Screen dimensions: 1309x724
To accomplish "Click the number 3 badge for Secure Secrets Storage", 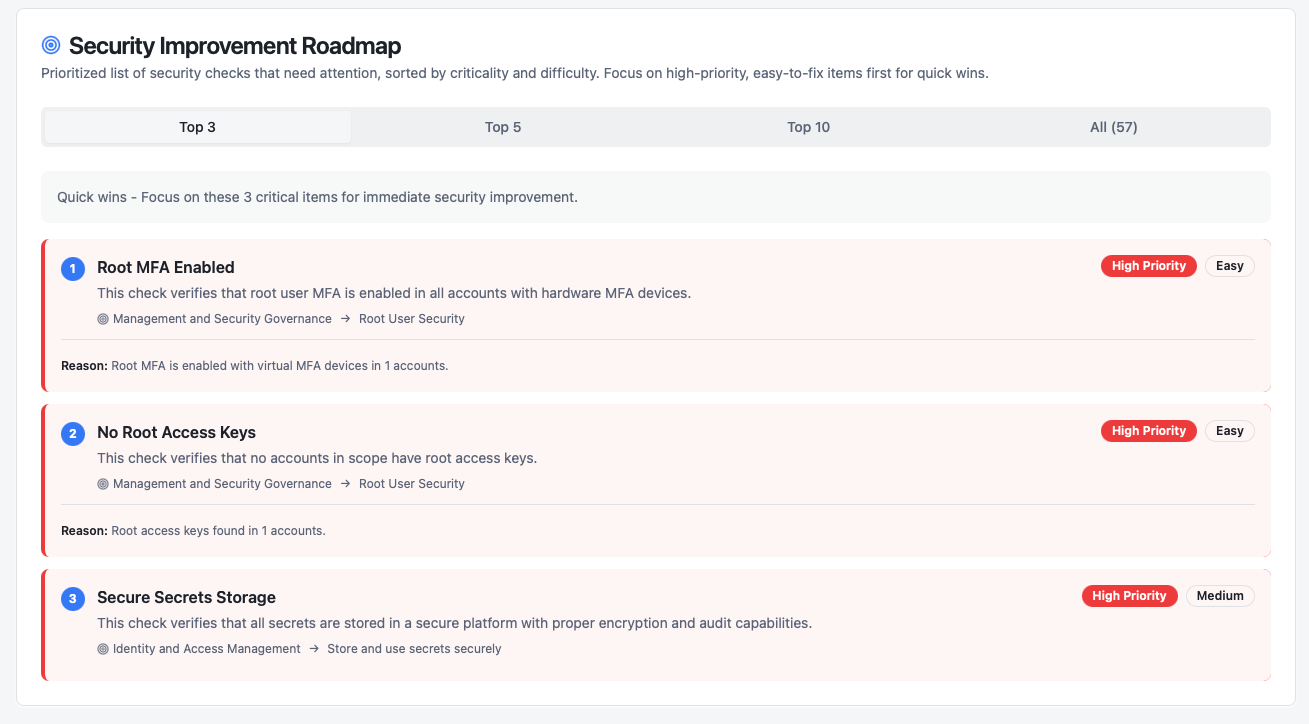I will 72,599.
